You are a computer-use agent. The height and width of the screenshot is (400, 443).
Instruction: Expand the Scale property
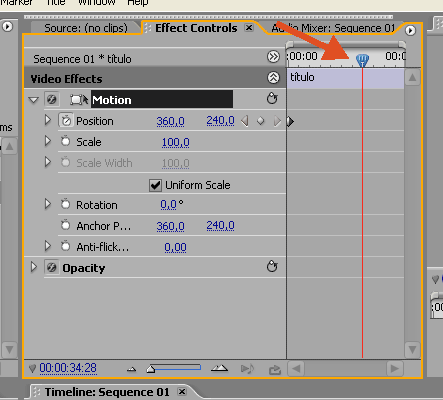click(x=48, y=141)
